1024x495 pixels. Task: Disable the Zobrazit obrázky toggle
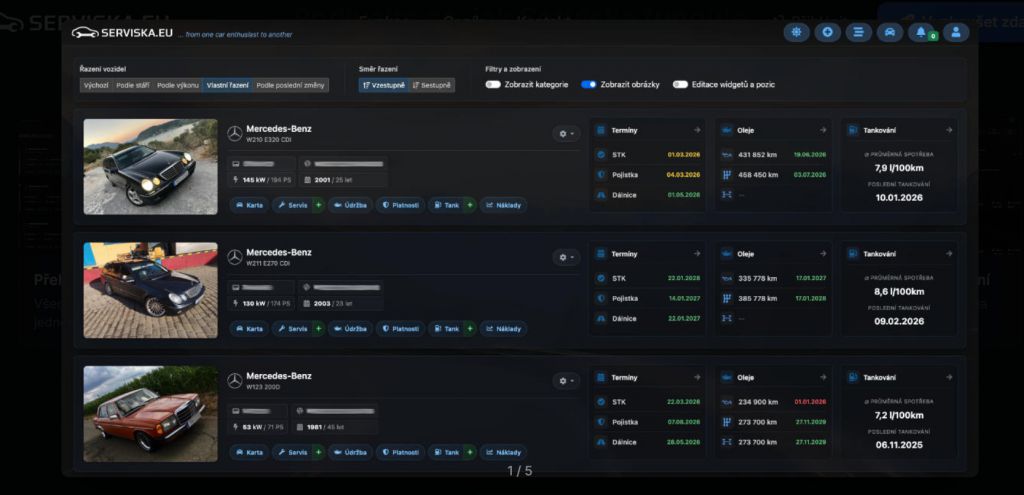[x=589, y=84]
